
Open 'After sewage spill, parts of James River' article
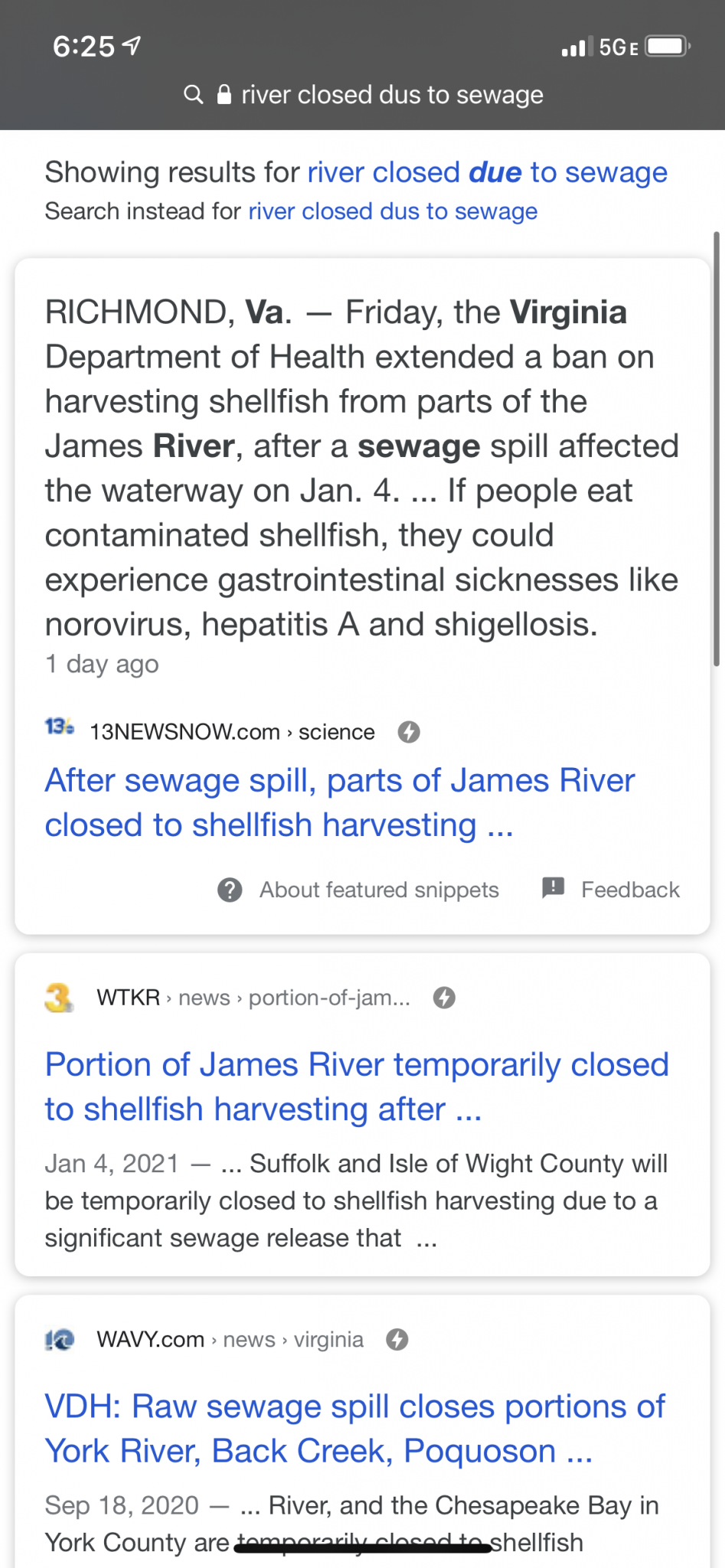tap(339, 802)
